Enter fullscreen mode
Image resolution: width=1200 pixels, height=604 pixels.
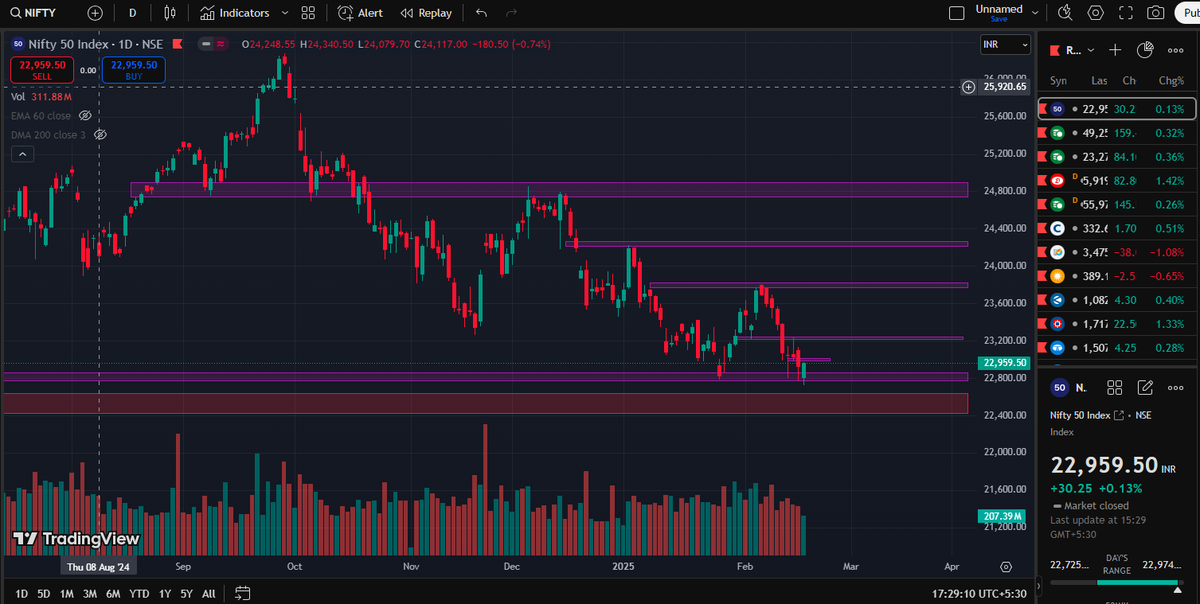pyautogui.click(x=1127, y=13)
